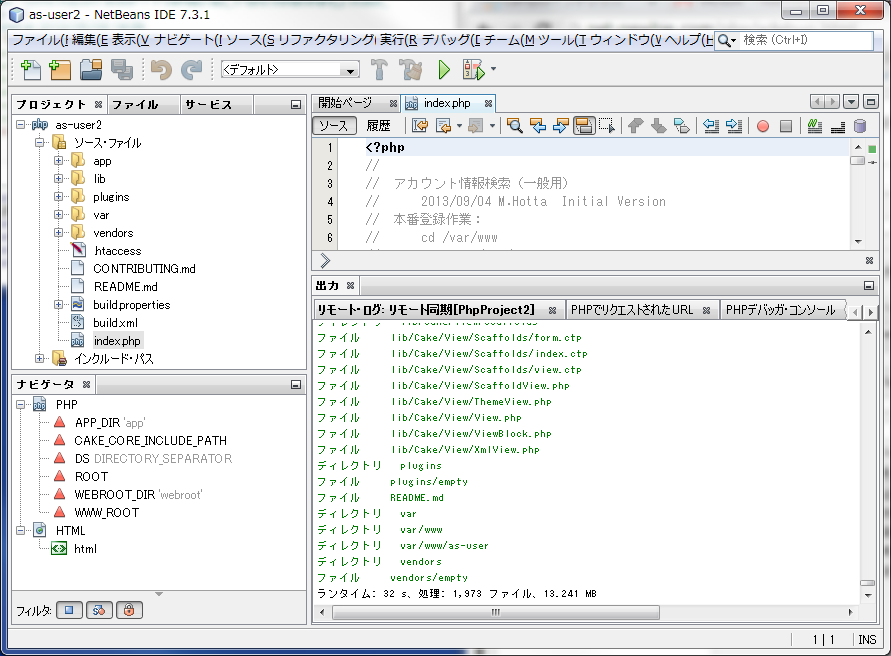Image resolution: width=891 pixels, height=656 pixels.
Task: Open the Debug Project dropdown arrow
Action: (493, 69)
